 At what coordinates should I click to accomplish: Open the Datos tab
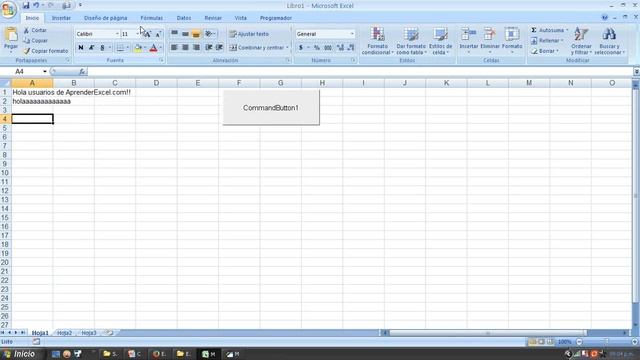pyautogui.click(x=184, y=18)
